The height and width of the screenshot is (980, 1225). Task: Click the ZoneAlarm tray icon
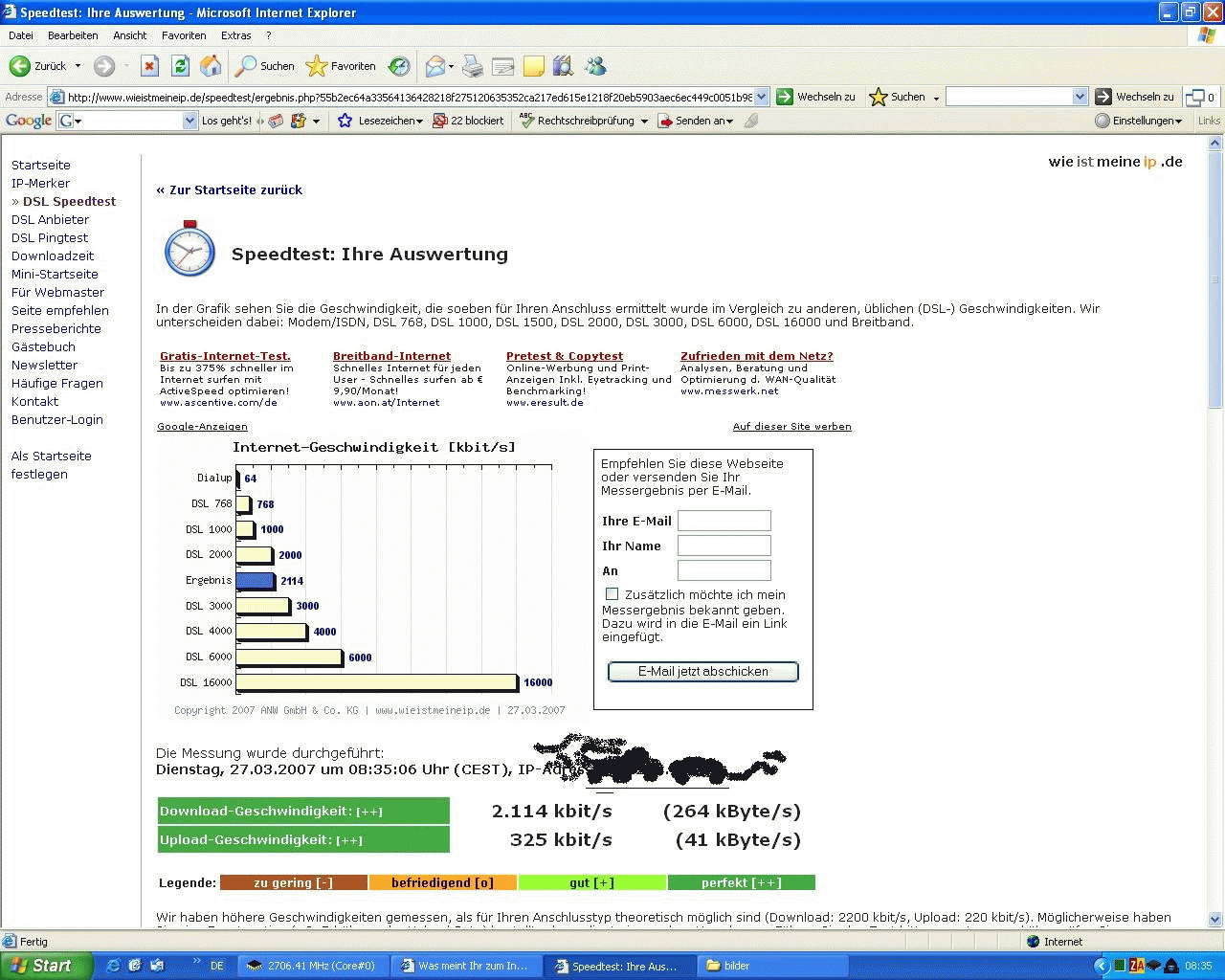click(x=1137, y=966)
